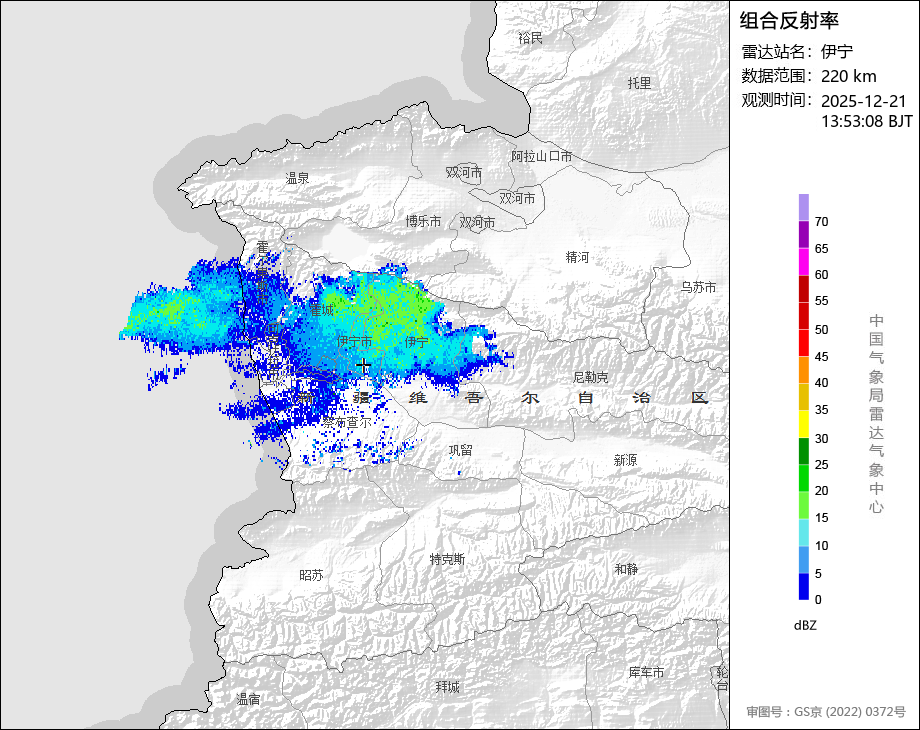Screen dimensions: 920x730
Task: Click the 组合反射率 title
Action: (789, 21)
